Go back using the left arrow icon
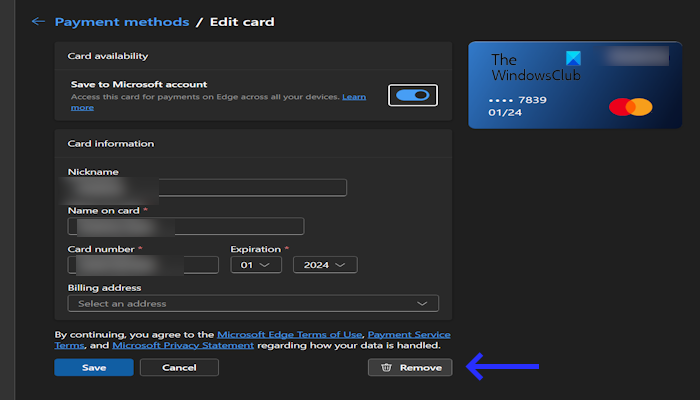This screenshot has width=700, height=400. (x=38, y=21)
